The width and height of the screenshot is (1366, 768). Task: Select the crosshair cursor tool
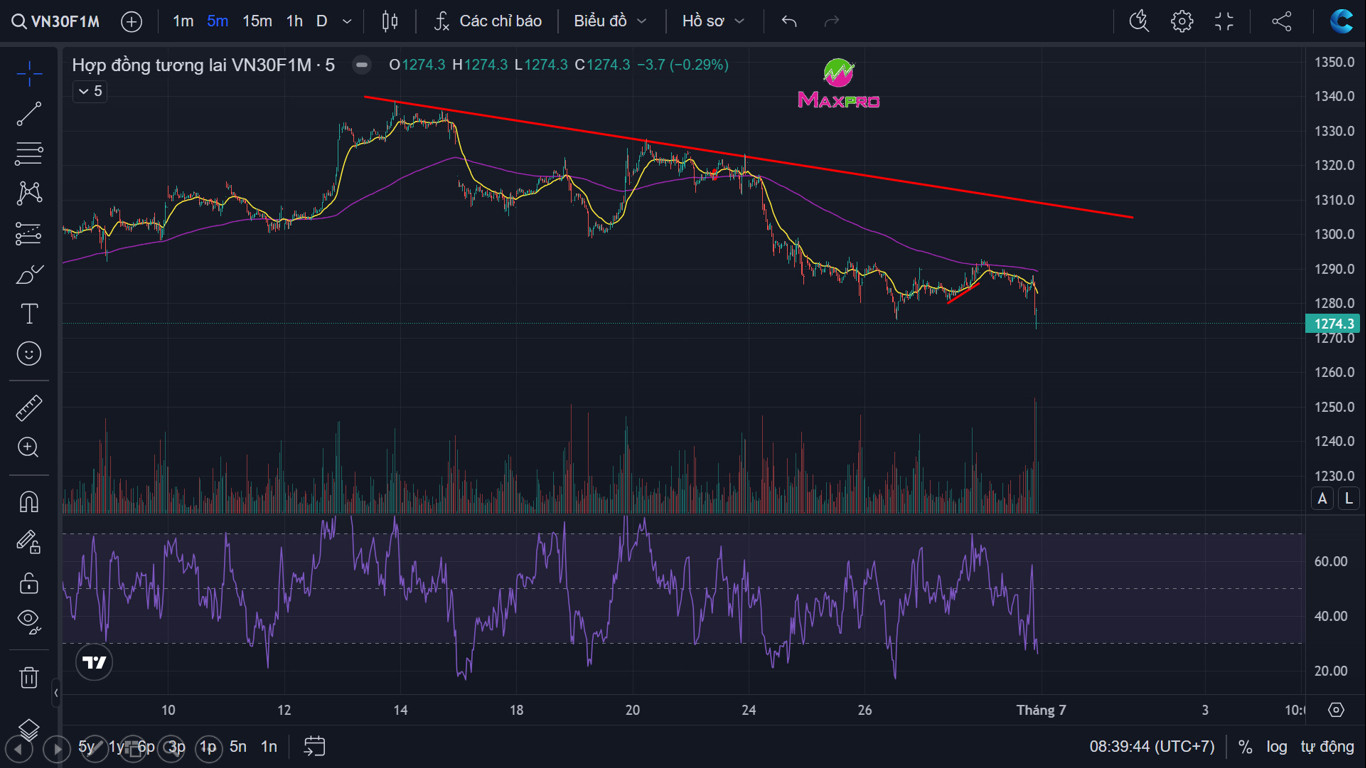[29, 72]
